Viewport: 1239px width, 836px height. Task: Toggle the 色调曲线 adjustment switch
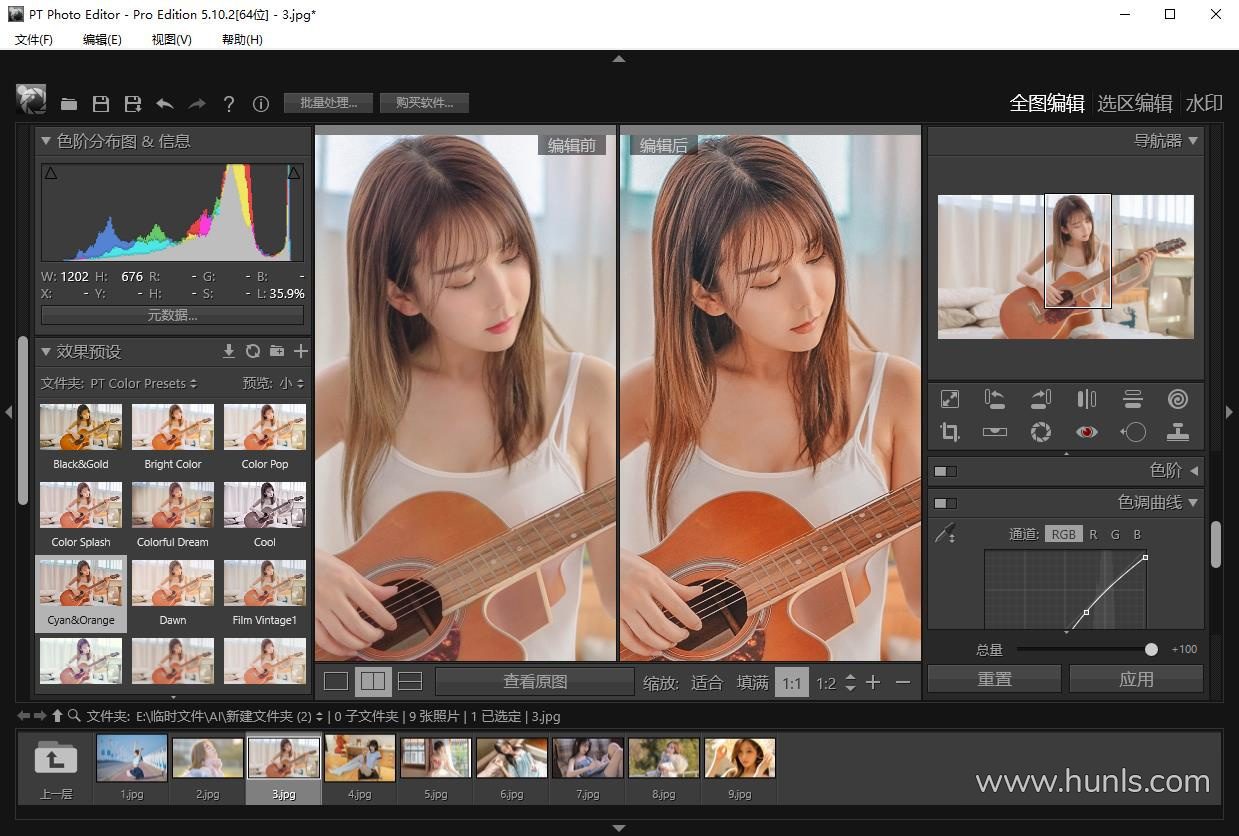coord(944,503)
